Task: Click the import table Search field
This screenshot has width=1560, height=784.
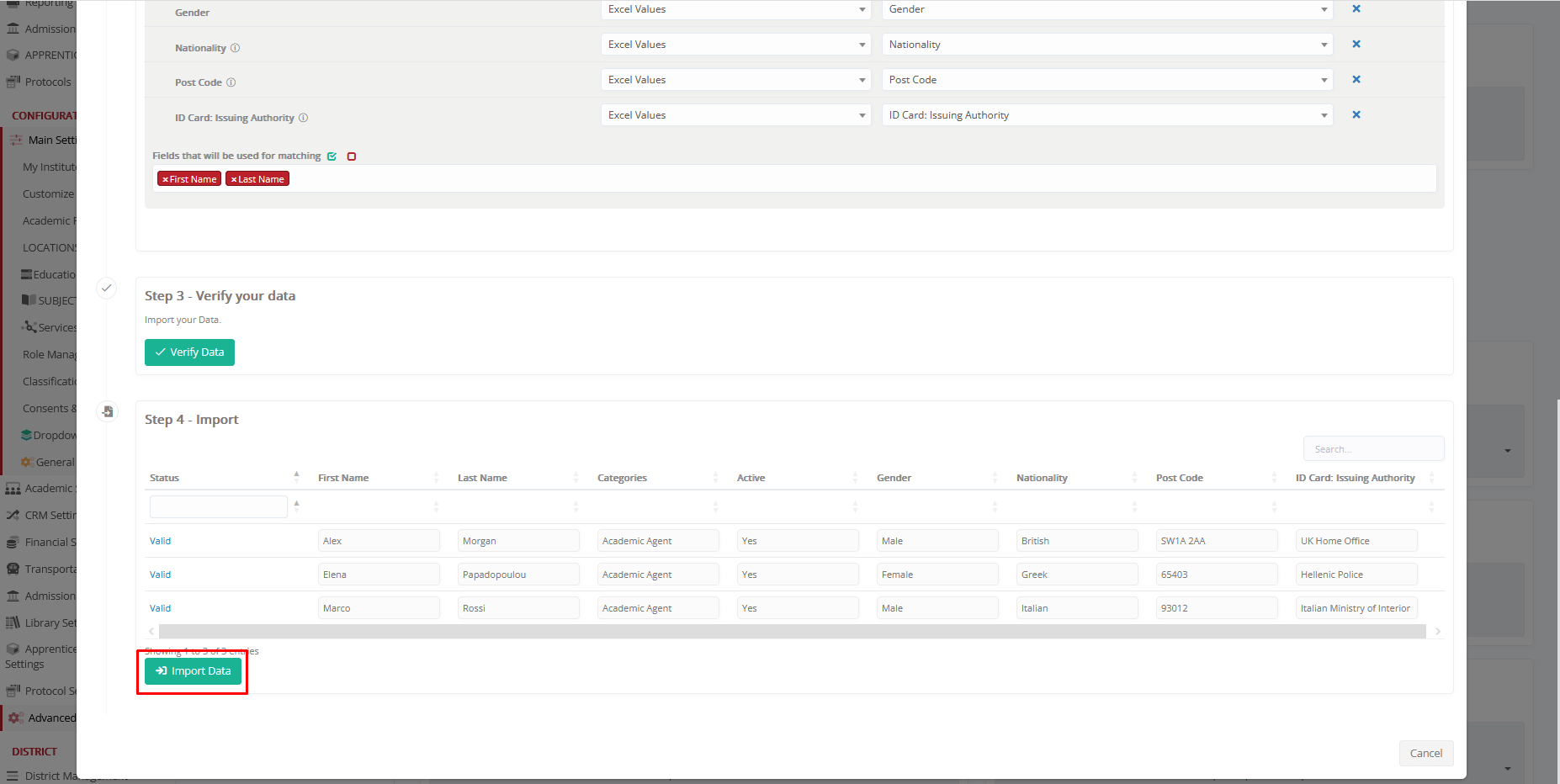Action: tap(1372, 449)
